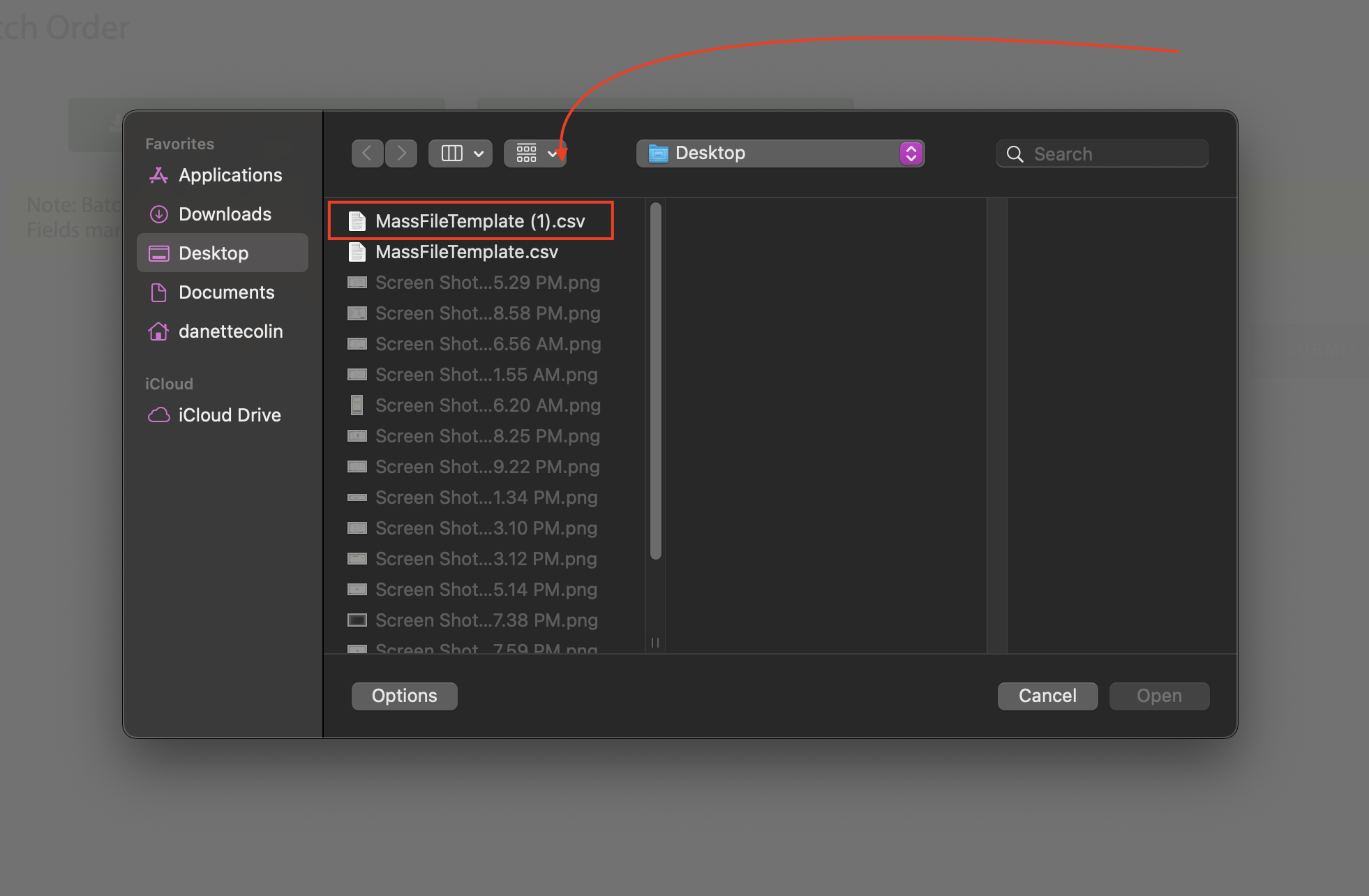The width and height of the screenshot is (1369, 896).
Task: Click the Documents page icon
Action: click(x=158, y=292)
